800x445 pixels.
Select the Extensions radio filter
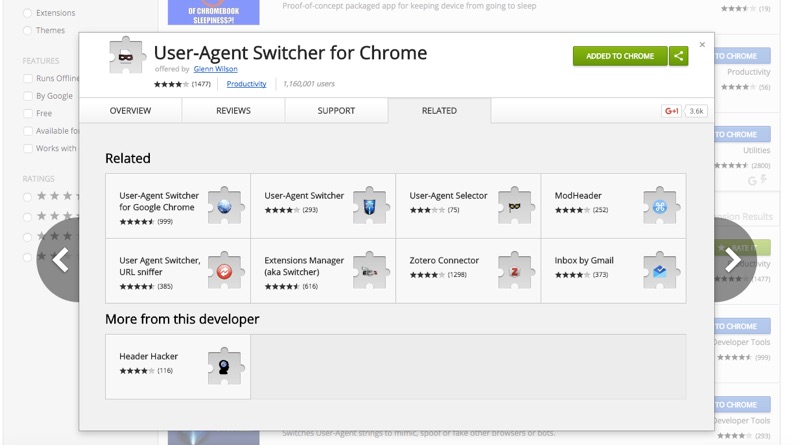28,13
